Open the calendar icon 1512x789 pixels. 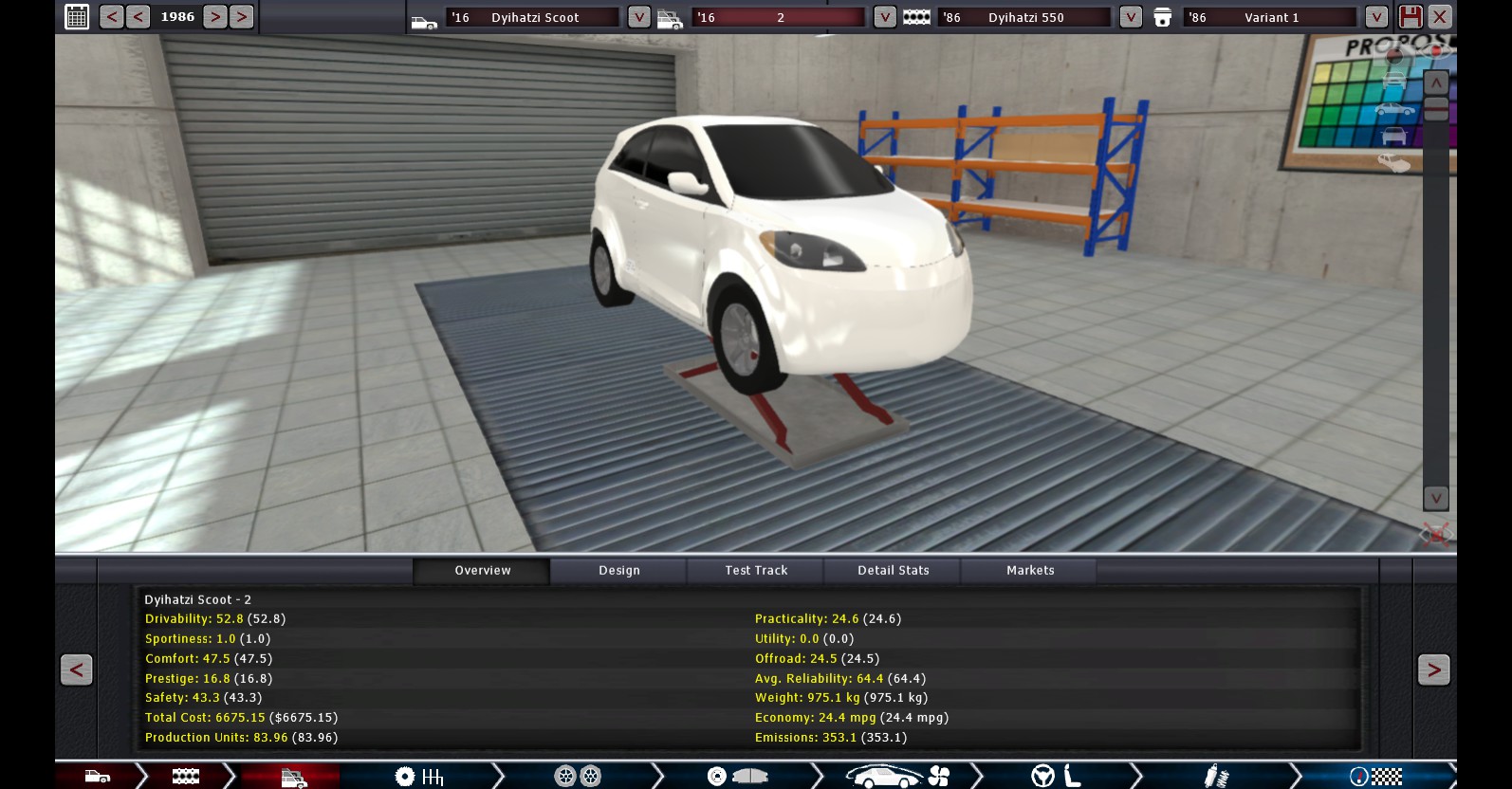click(x=77, y=16)
